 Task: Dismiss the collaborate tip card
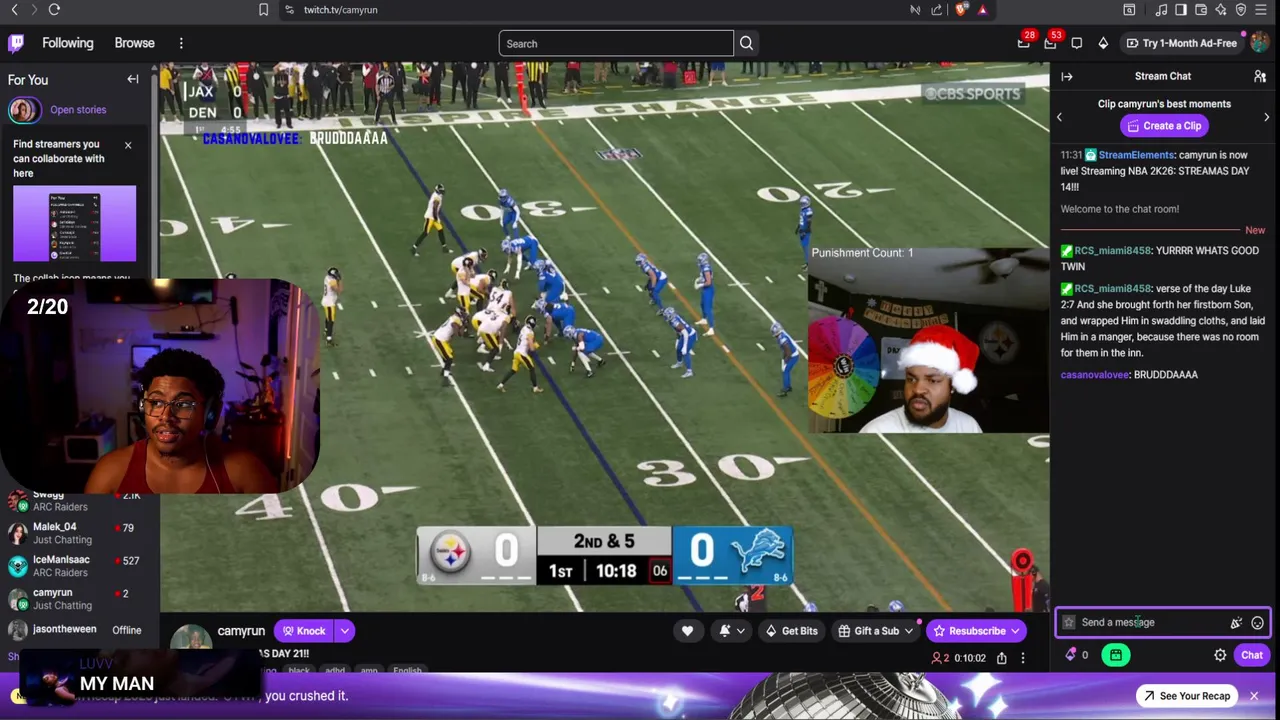coord(128,145)
